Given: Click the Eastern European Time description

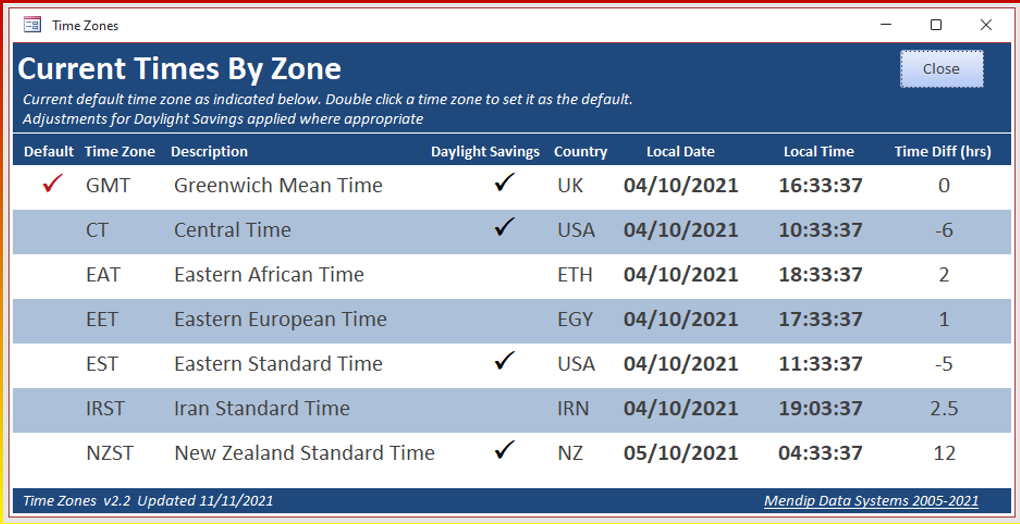Looking at the screenshot, I should coord(280,319).
